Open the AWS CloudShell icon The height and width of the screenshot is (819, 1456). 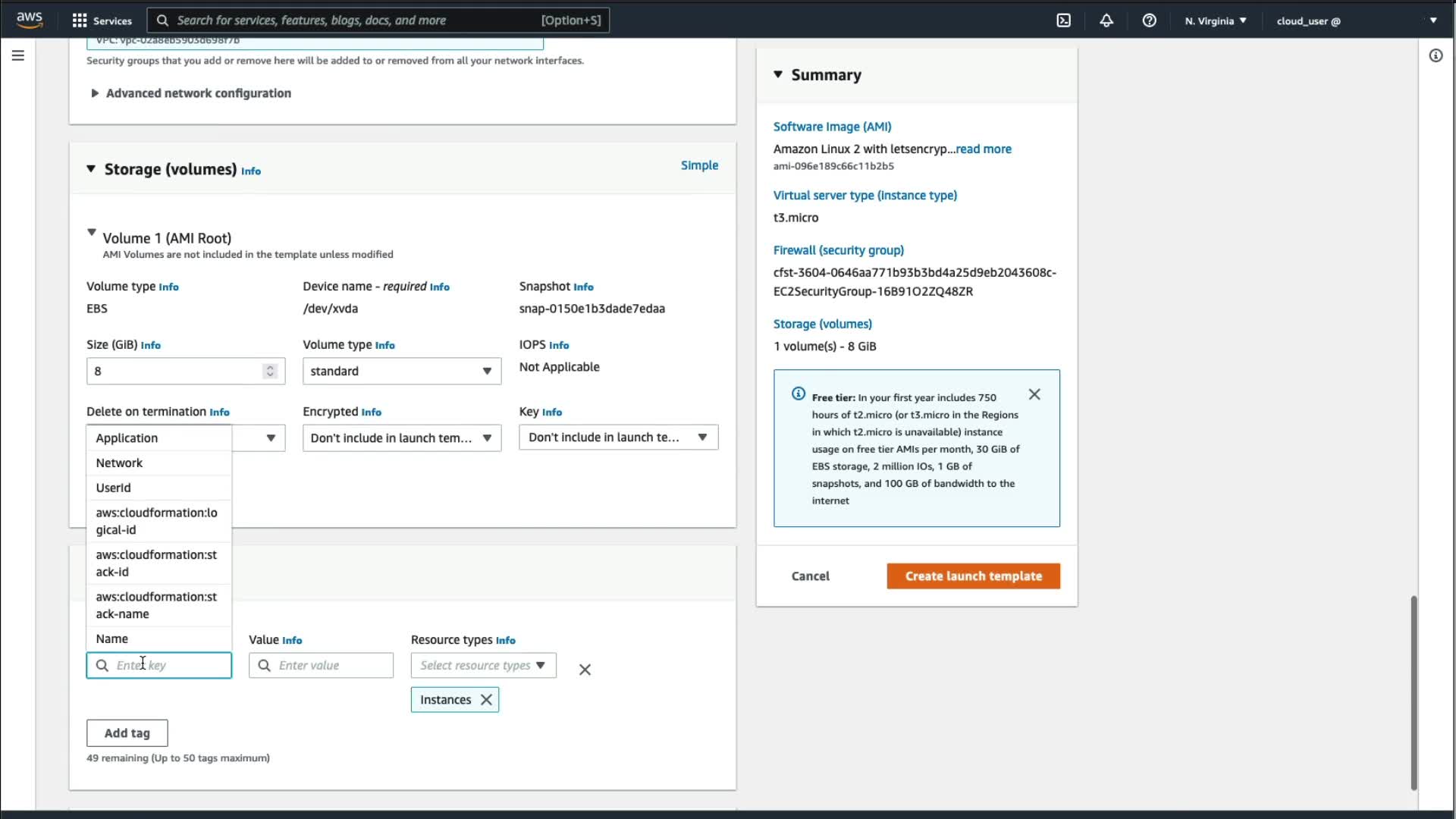pyautogui.click(x=1063, y=20)
